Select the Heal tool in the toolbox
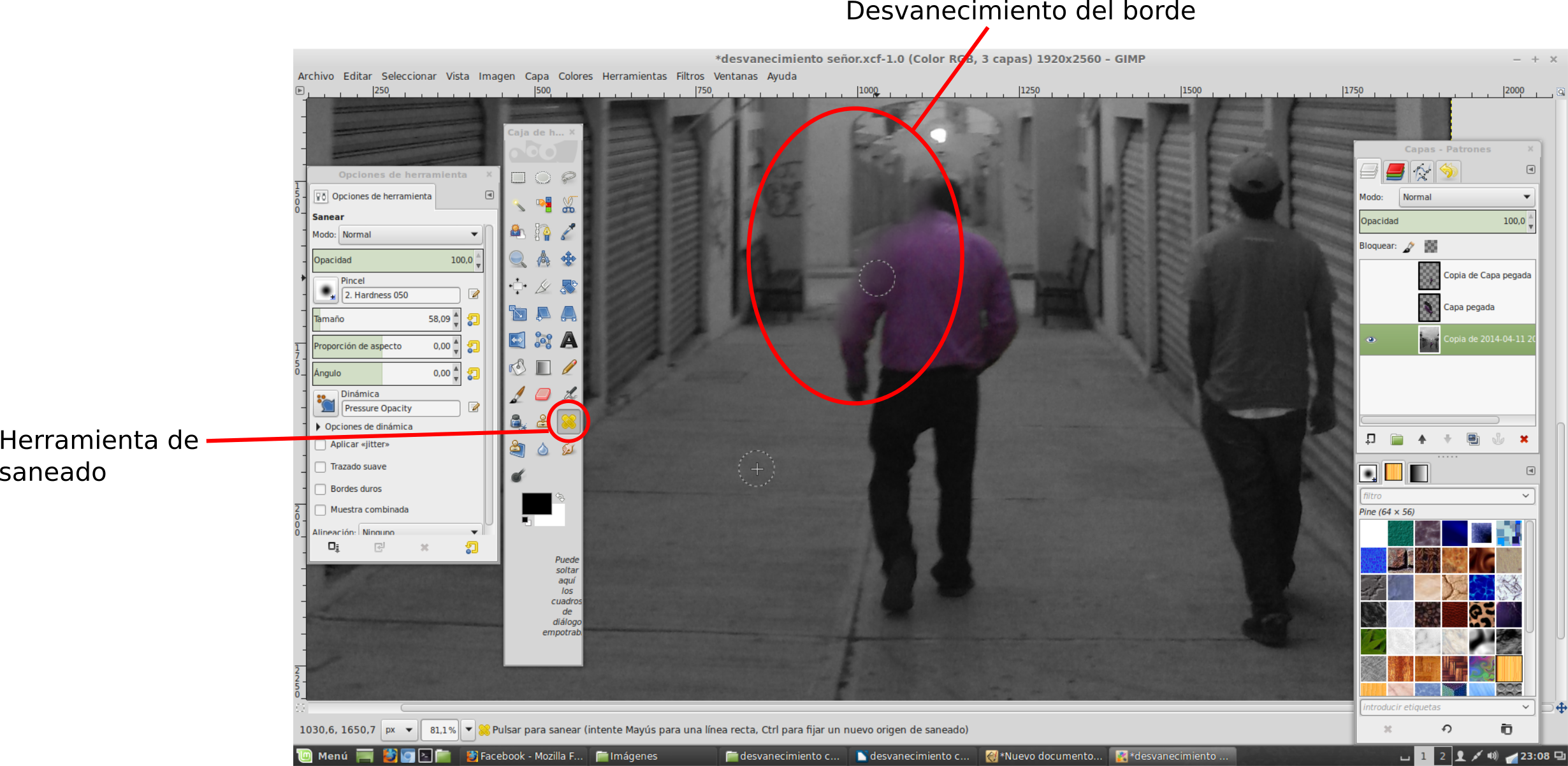This screenshot has height=766, width=1568. pyautogui.click(x=569, y=422)
